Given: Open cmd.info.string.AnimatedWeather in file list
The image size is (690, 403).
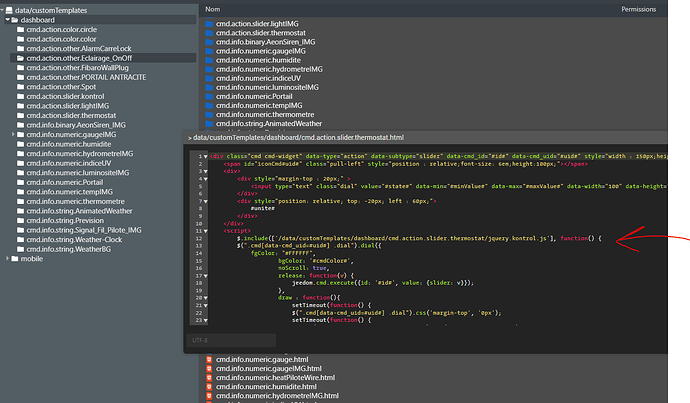Looking at the screenshot, I should pos(268,124).
